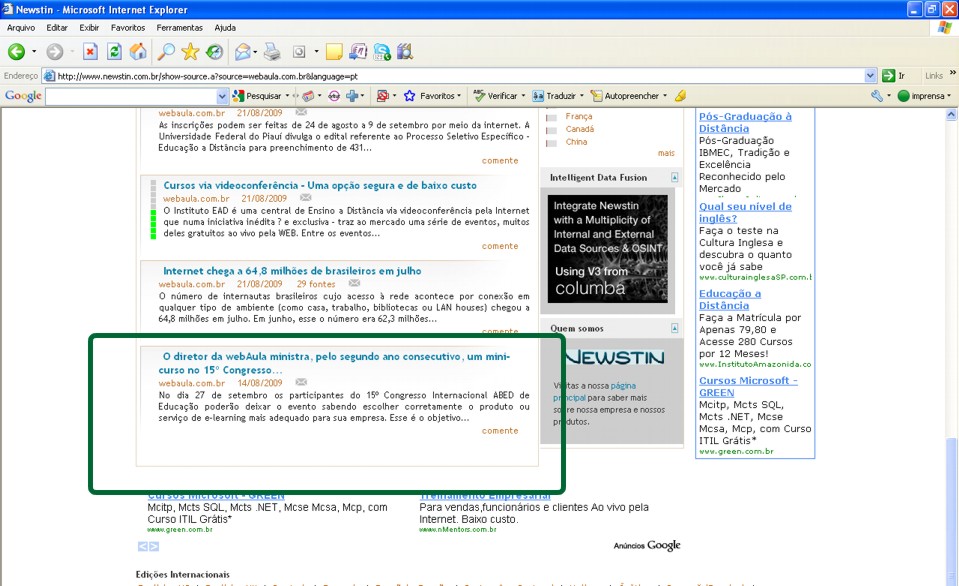Click the Verificar spell check button
Image resolution: width=959 pixels, height=586 pixels.
point(495,96)
